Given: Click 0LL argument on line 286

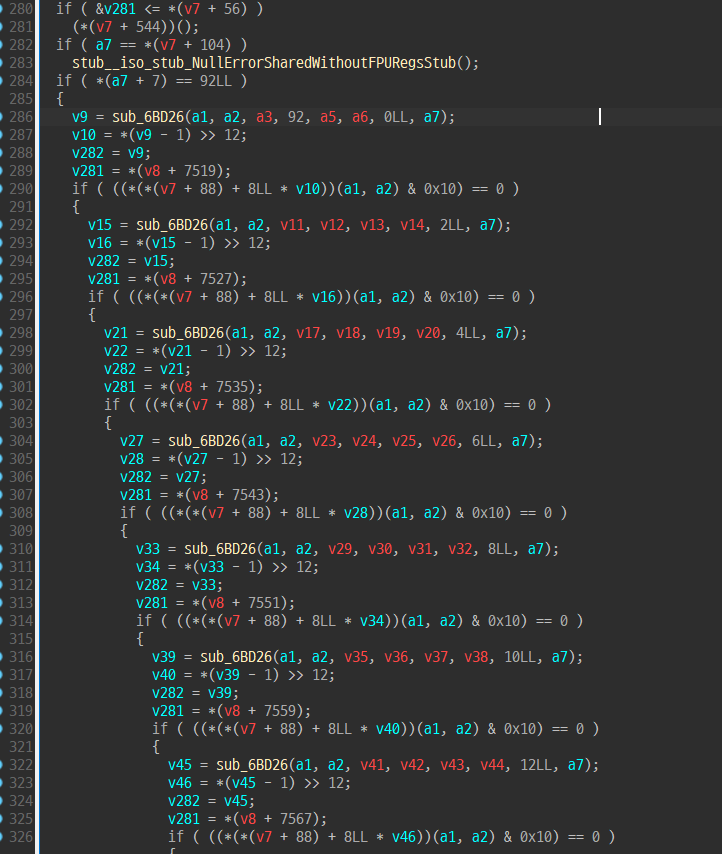Looking at the screenshot, I should [396, 117].
